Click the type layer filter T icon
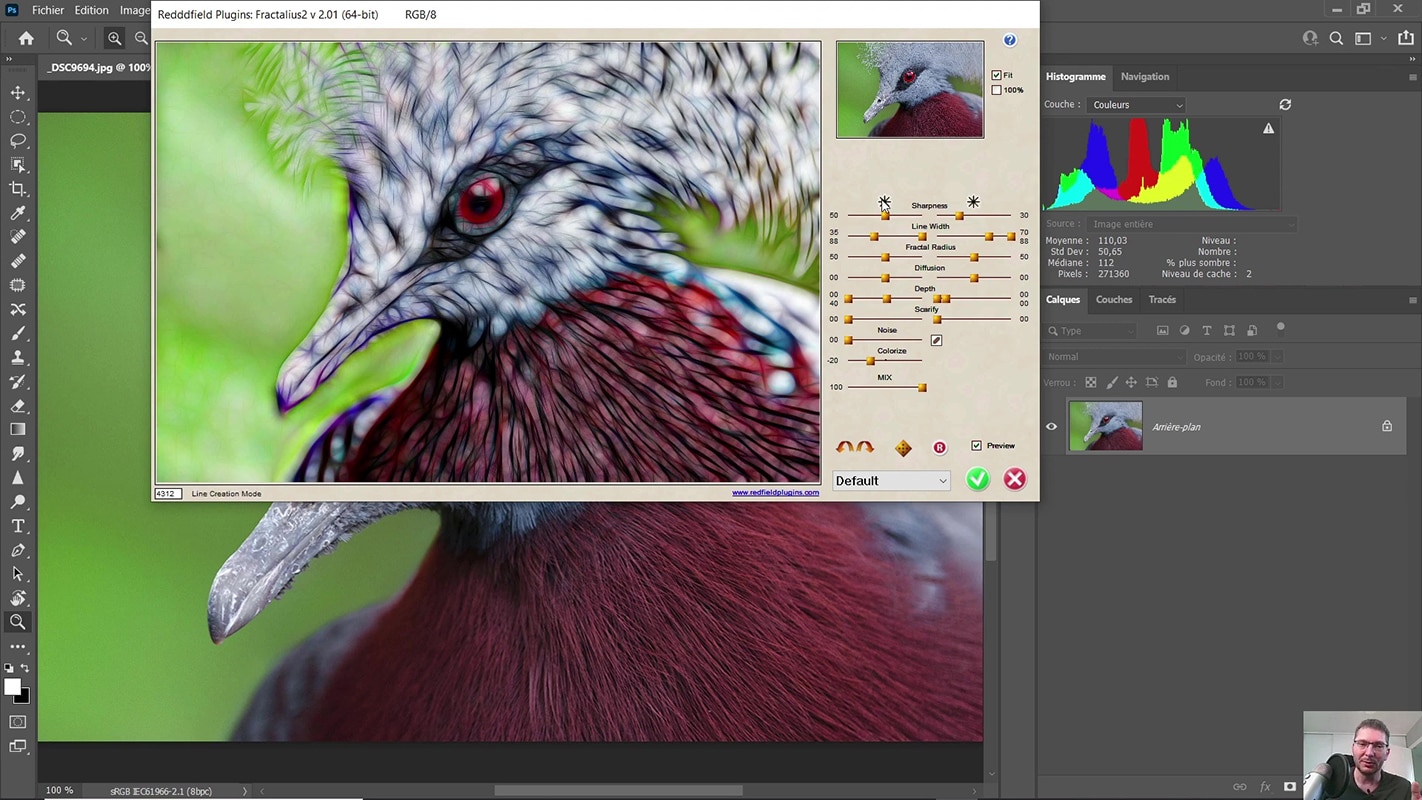Image resolution: width=1422 pixels, height=800 pixels. click(x=1207, y=330)
